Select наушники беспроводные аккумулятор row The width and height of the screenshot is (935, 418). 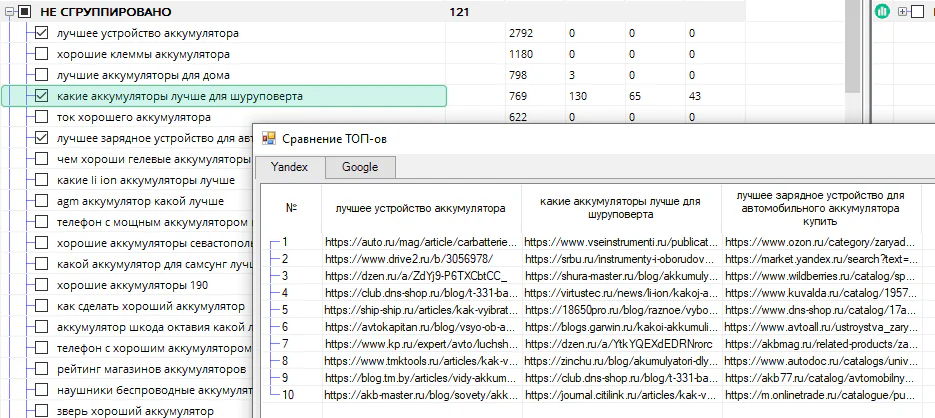[152, 390]
